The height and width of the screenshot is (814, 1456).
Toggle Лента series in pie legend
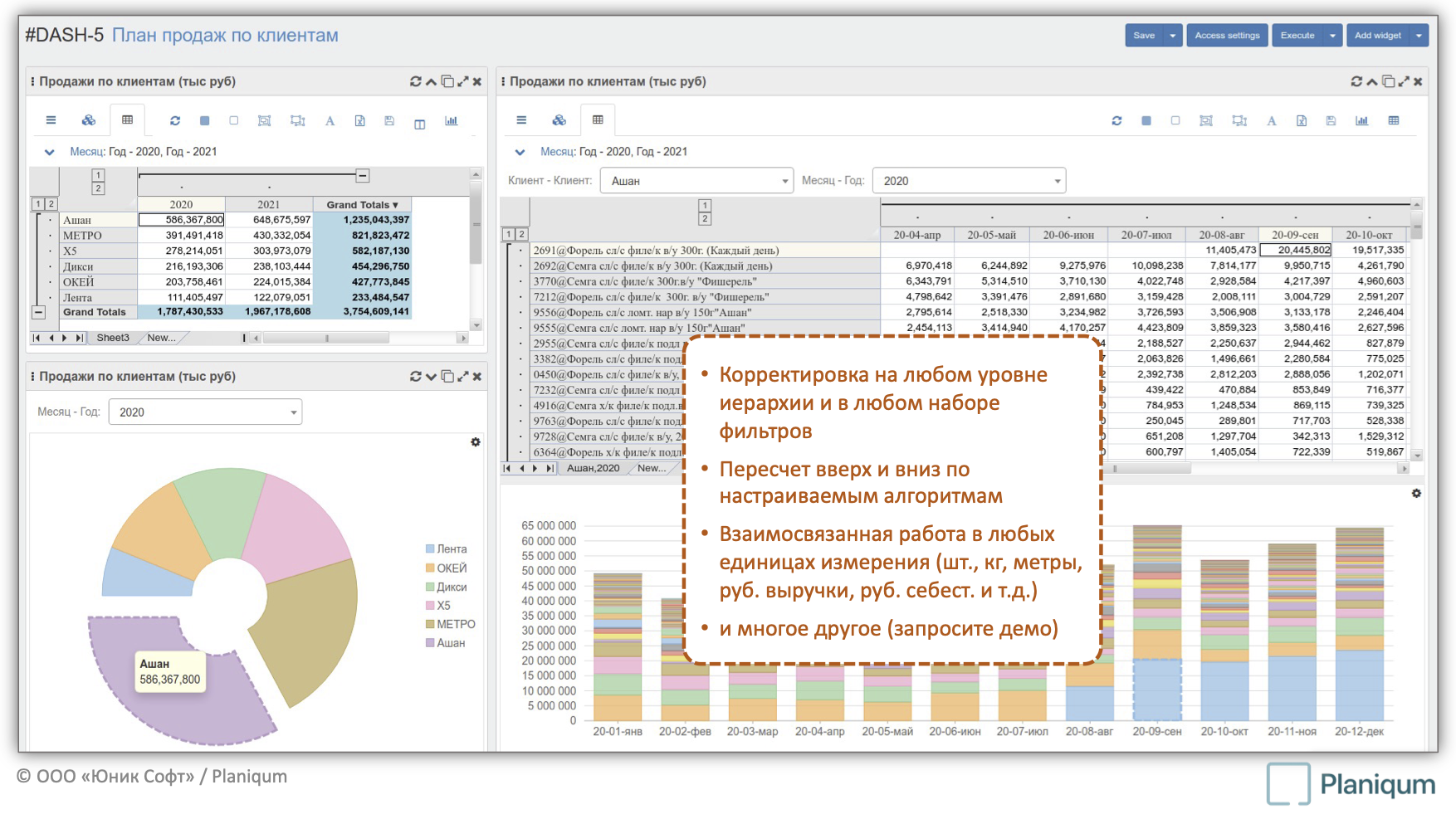451,549
